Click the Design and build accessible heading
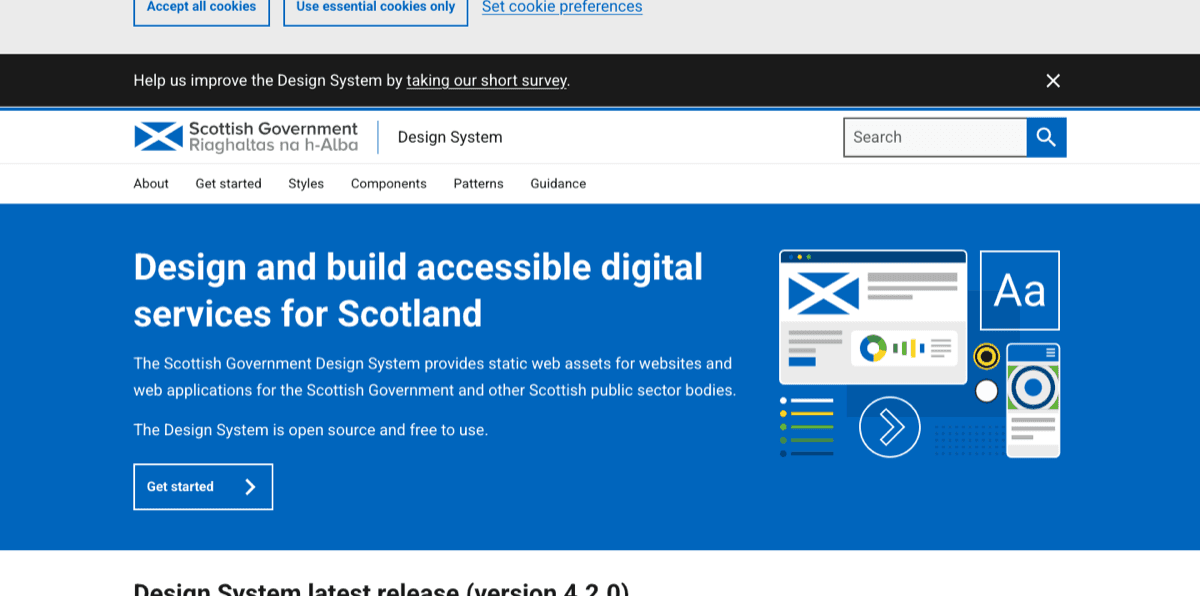The height and width of the screenshot is (596, 1200). coord(418,290)
